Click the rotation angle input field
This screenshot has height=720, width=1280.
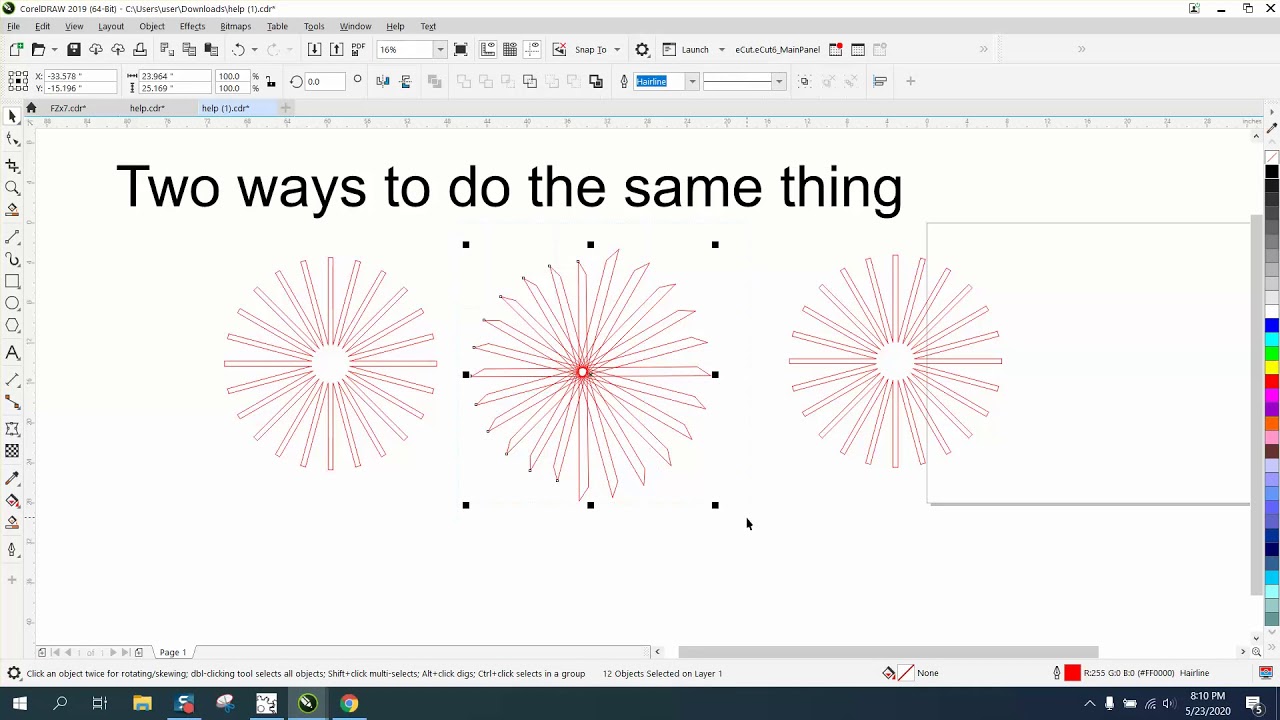point(326,81)
